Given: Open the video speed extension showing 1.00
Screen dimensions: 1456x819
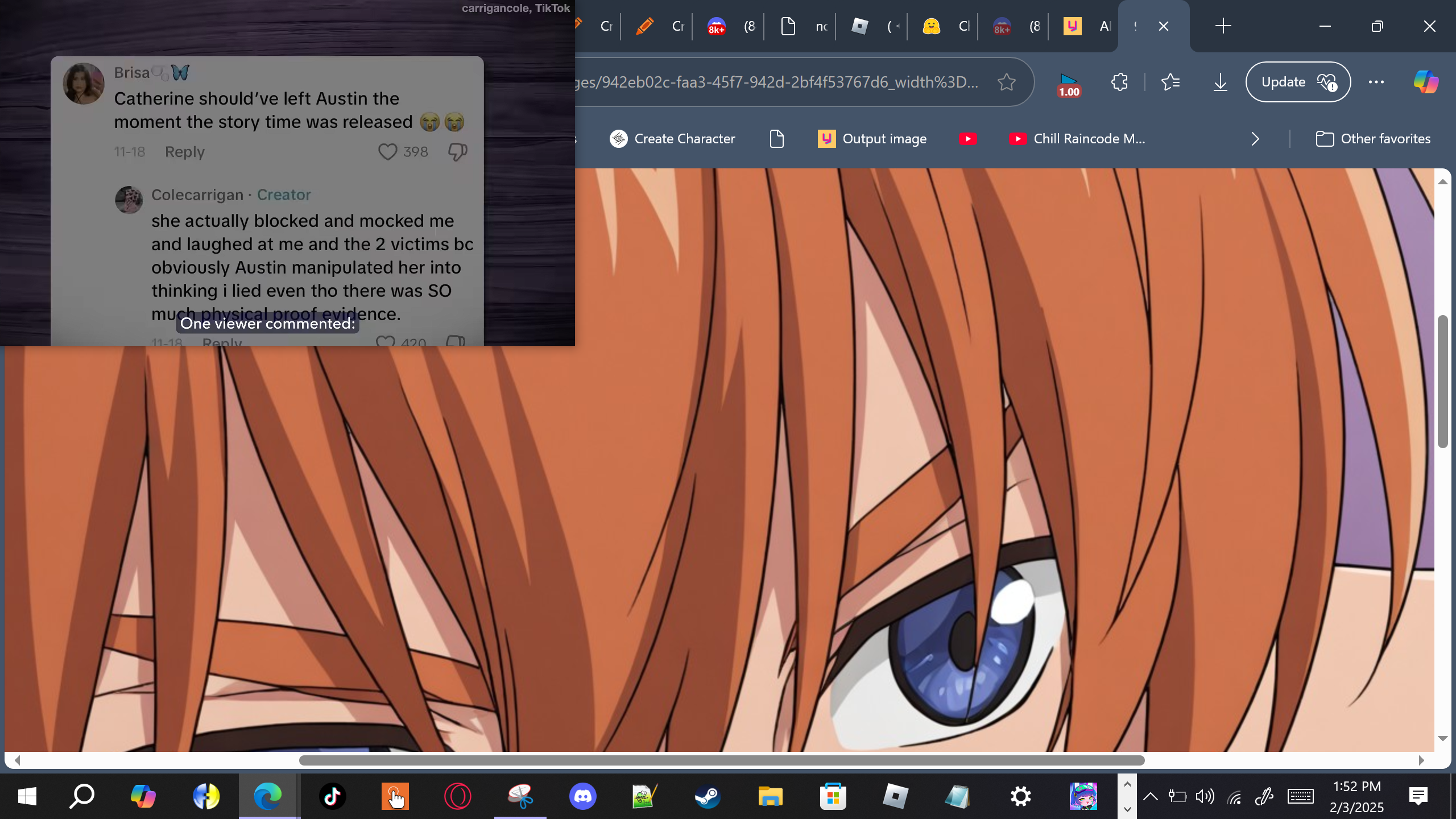Looking at the screenshot, I should coord(1069,84).
